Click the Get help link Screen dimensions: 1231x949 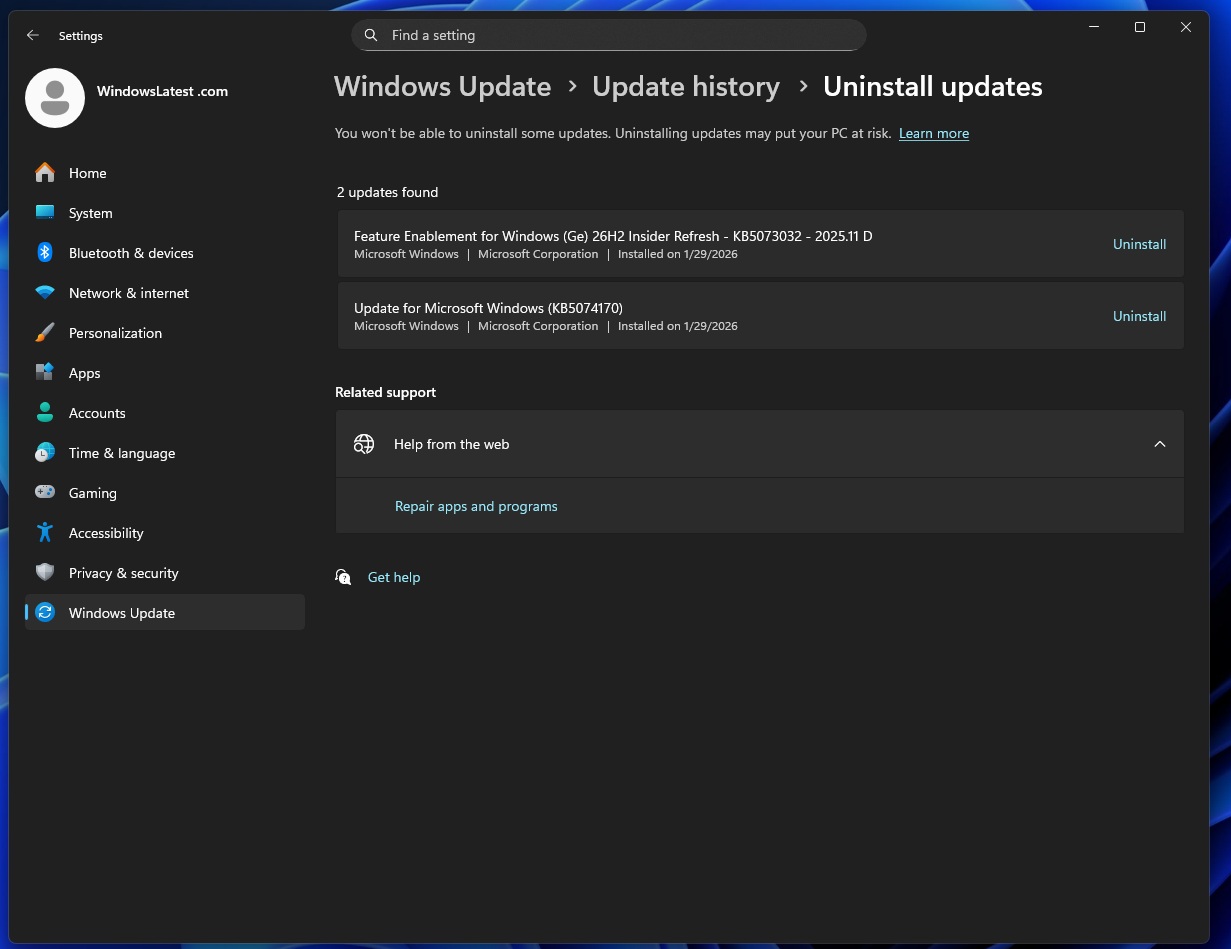pyautogui.click(x=394, y=577)
